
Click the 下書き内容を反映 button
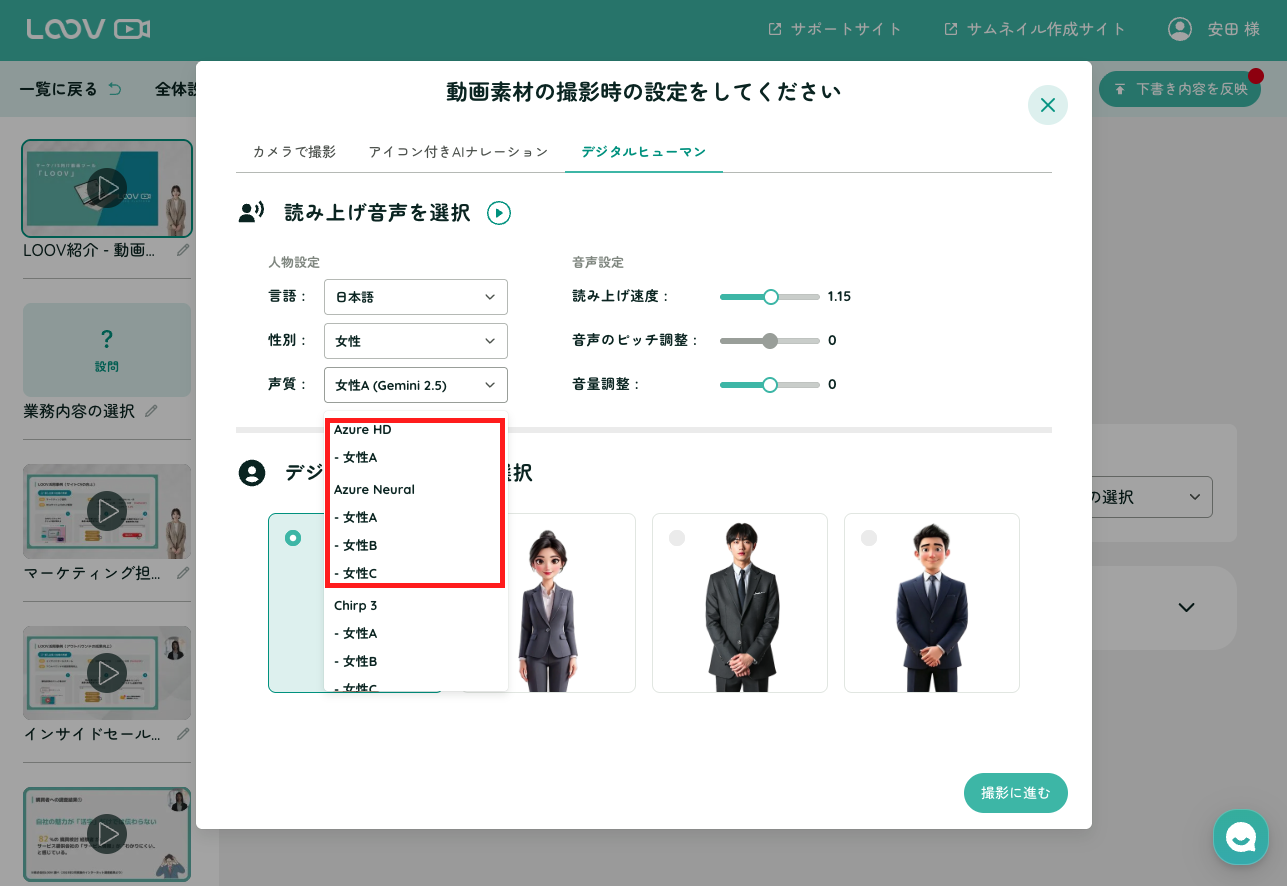pyautogui.click(x=1181, y=89)
